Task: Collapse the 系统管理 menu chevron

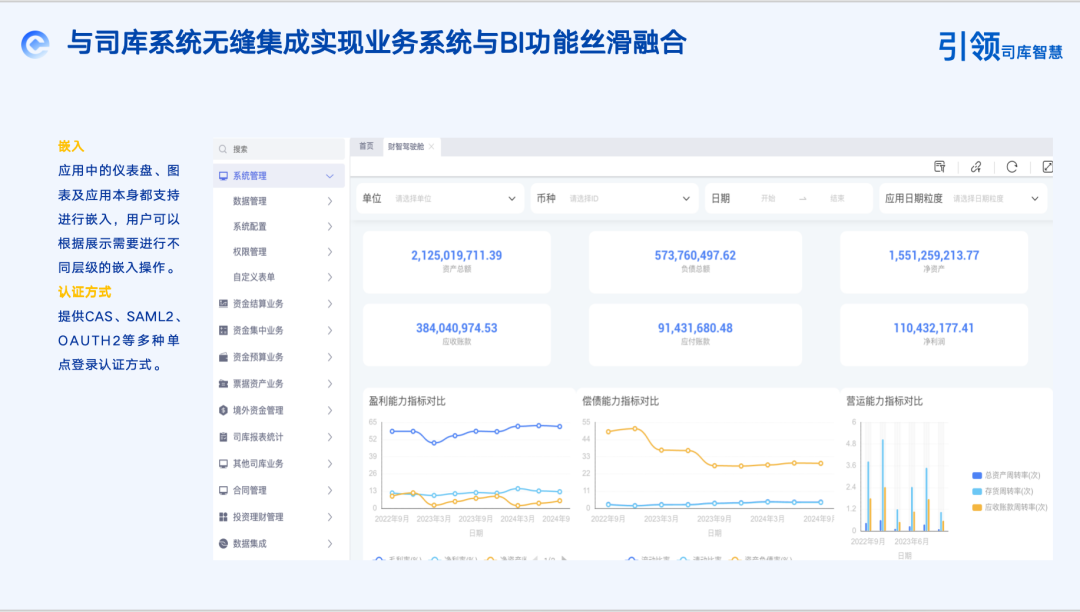Action: pyautogui.click(x=332, y=174)
